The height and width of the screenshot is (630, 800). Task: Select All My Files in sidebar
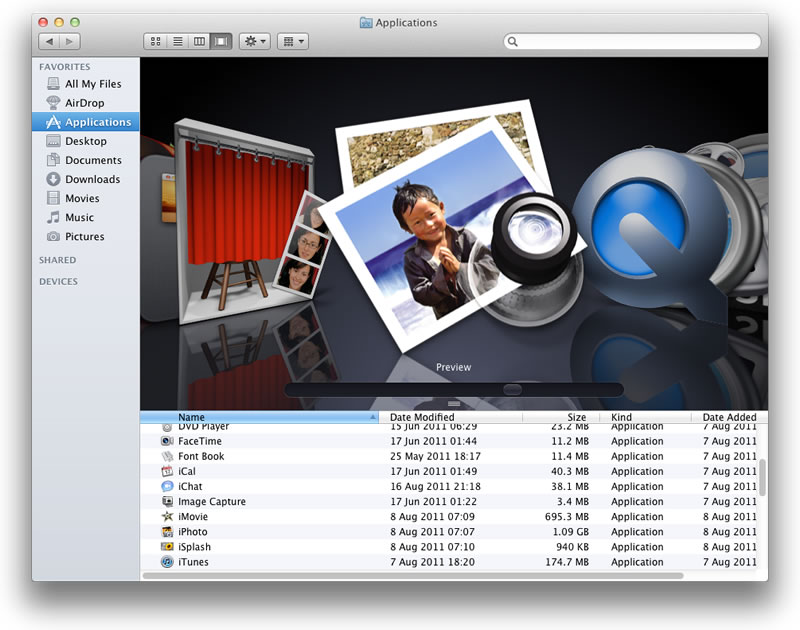(x=93, y=84)
